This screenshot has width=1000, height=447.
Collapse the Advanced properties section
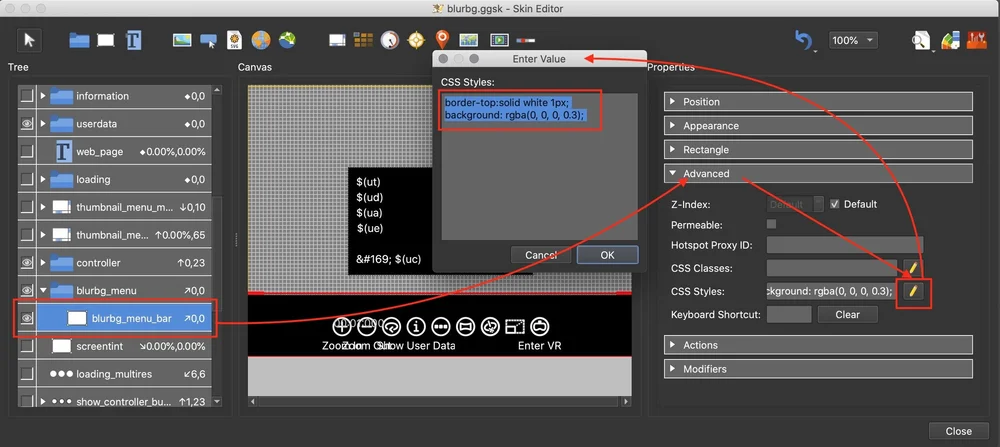tap(818, 173)
